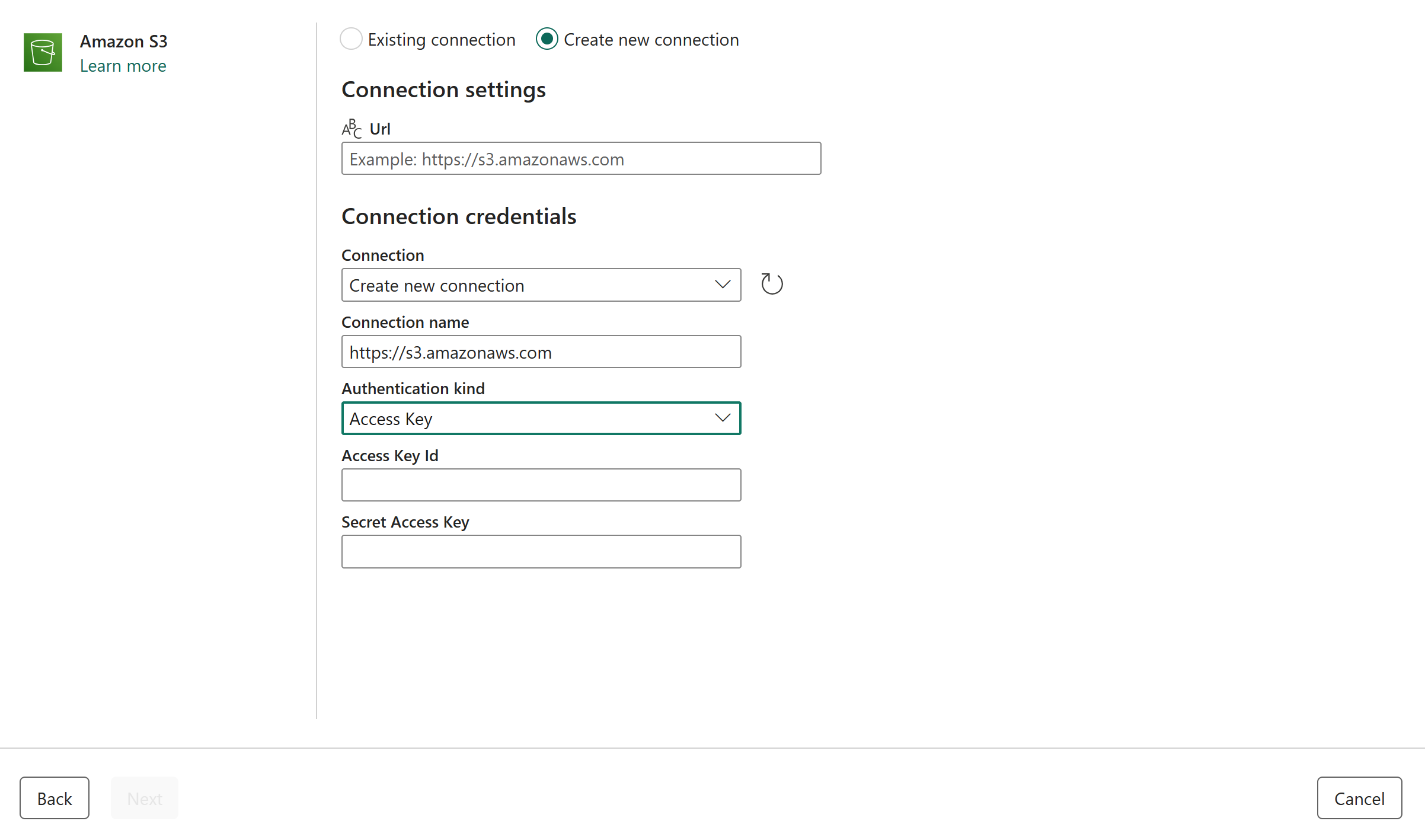Click the Connection name text field

(541, 352)
